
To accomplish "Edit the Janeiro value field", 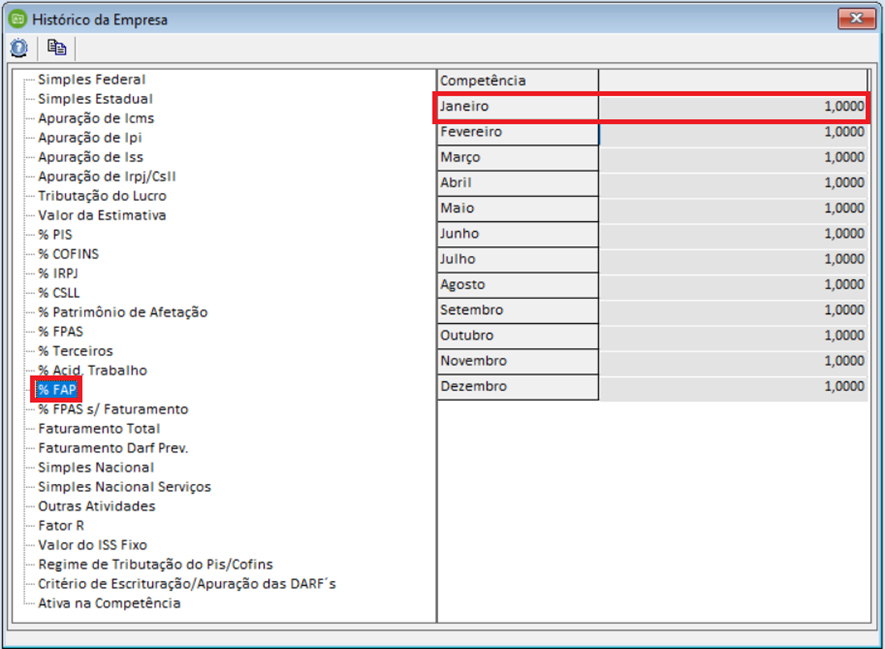I will pos(733,106).
